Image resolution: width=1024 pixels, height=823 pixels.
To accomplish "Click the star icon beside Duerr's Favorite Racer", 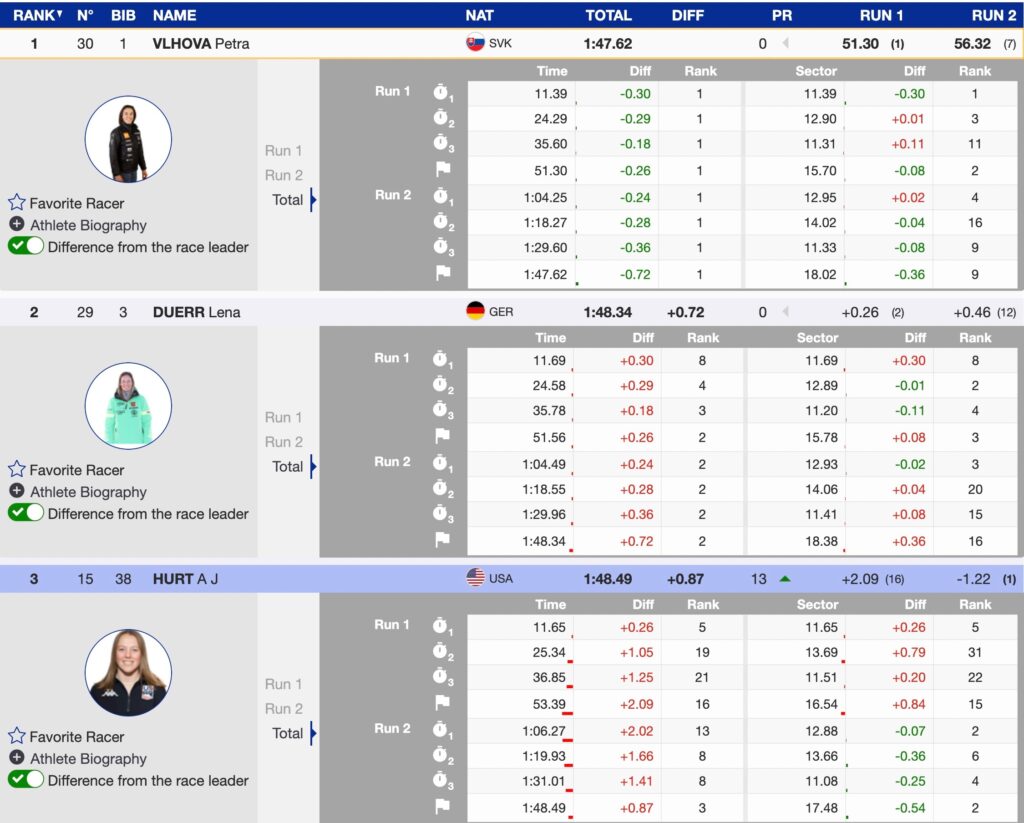I will 17,470.
